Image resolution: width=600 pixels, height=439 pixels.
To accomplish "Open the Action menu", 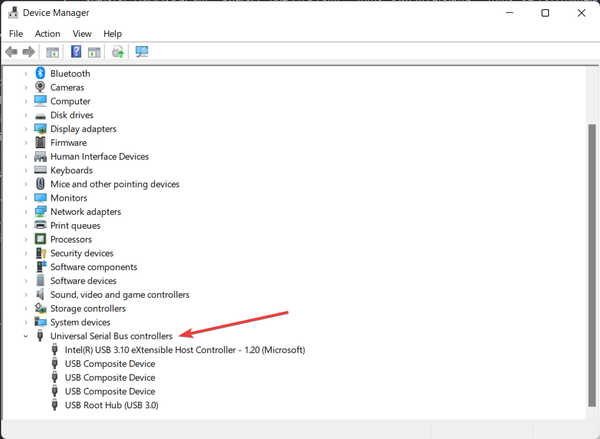I will tap(47, 33).
